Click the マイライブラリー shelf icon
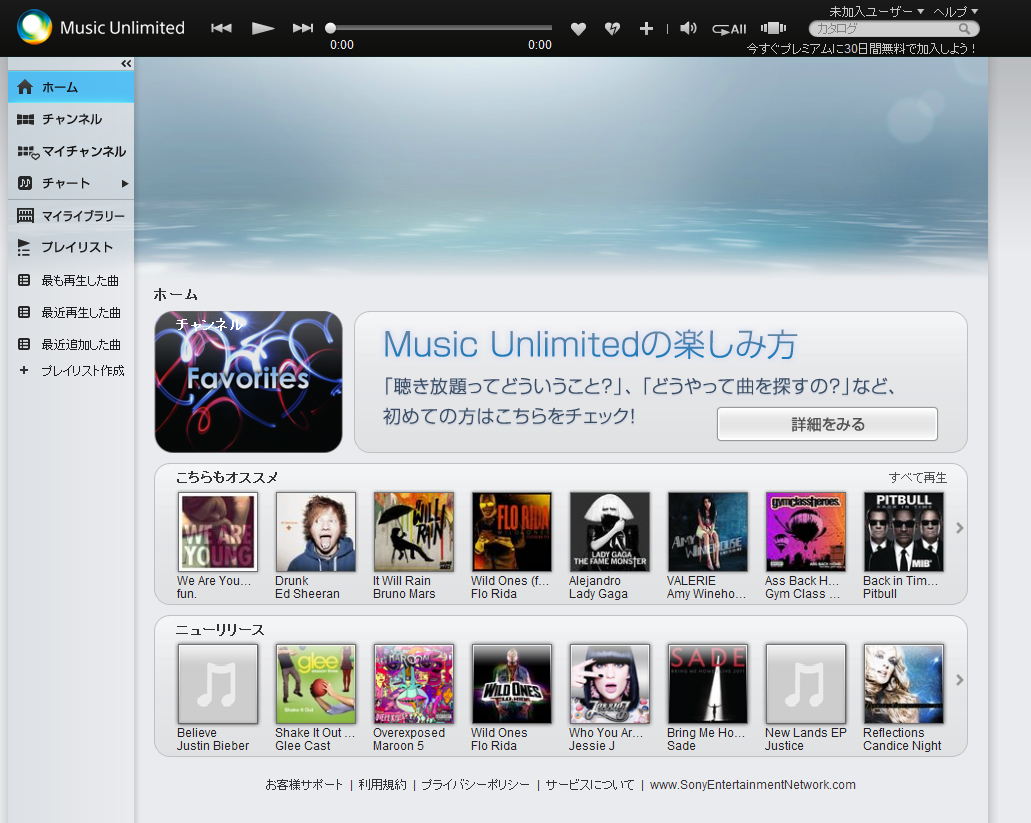The width and height of the screenshot is (1031, 823). (x=25, y=215)
